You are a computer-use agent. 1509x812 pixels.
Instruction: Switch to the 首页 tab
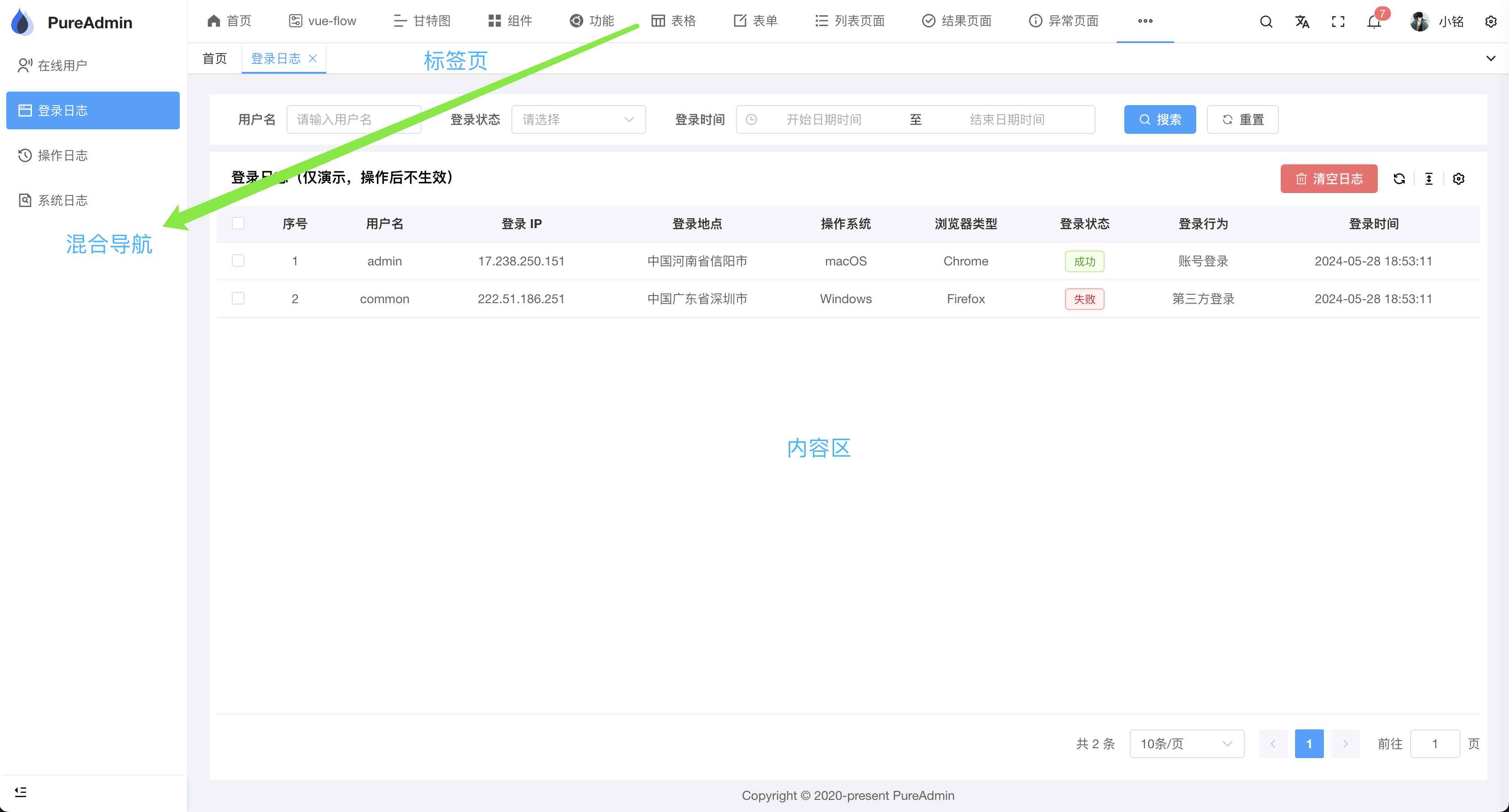pos(214,58)
